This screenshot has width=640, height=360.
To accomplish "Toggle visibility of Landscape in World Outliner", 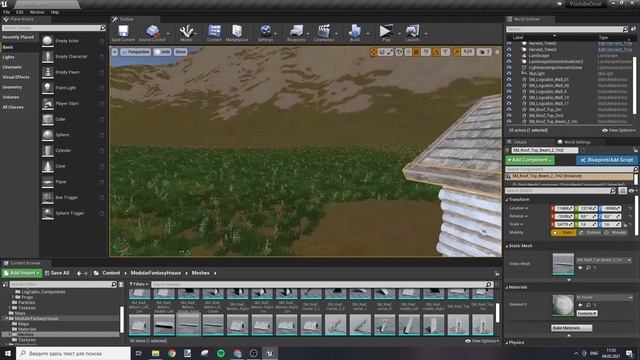I will [509, 56].
